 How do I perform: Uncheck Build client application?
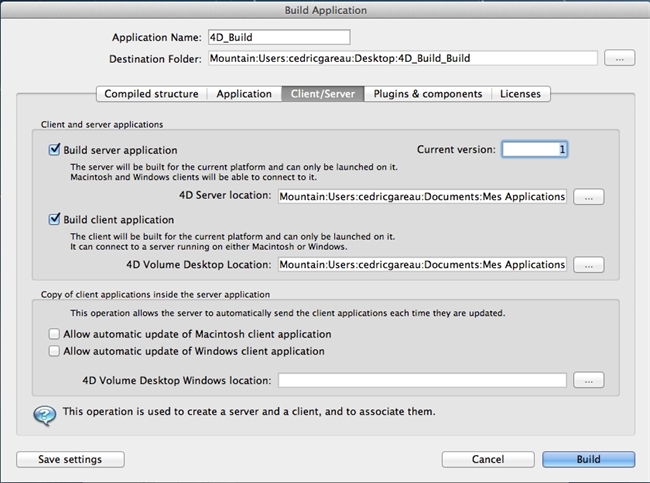tap(55, 218)
